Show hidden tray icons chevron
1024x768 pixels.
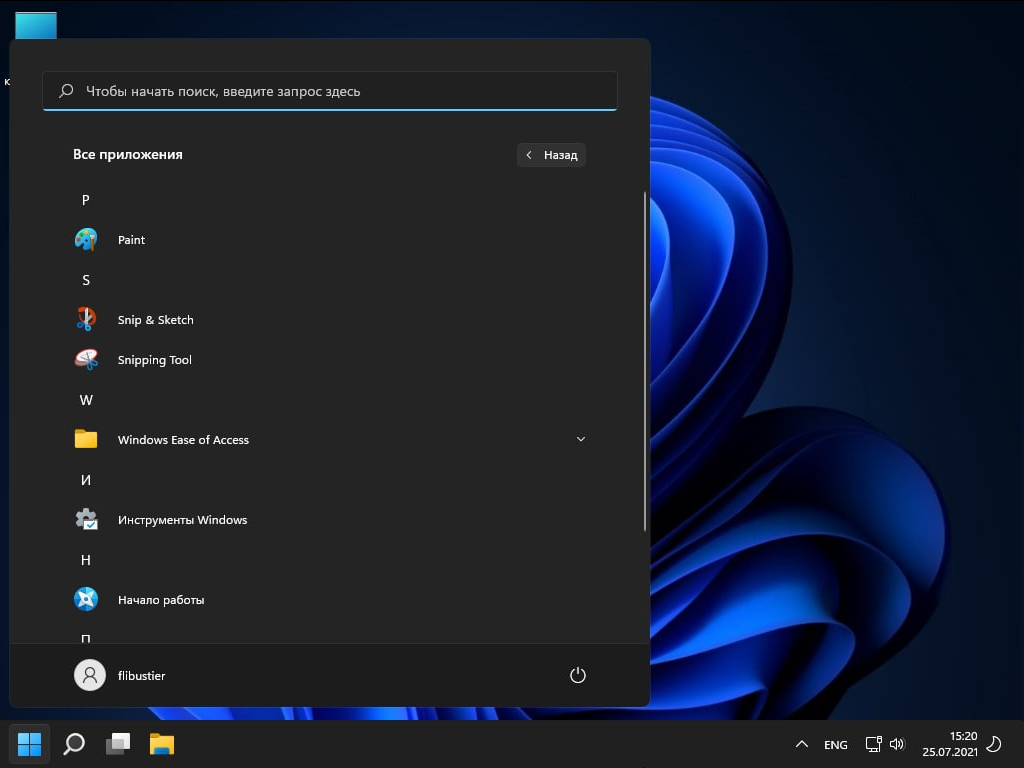pyautogui.click(x=802, y=744)
